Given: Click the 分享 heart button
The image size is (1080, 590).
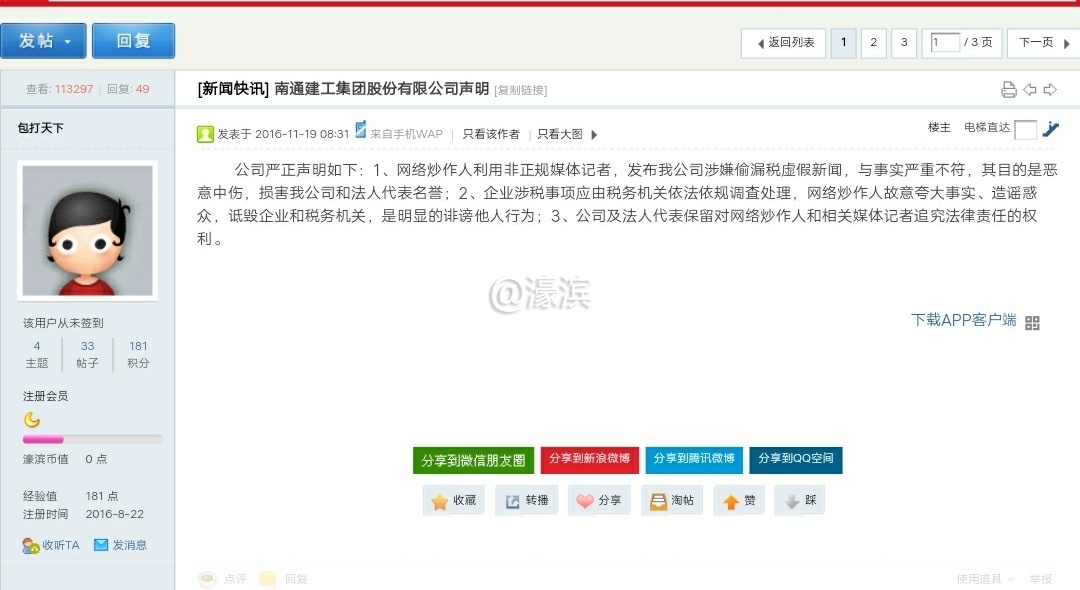Looking at the screenshot, I should click(598, 501).
